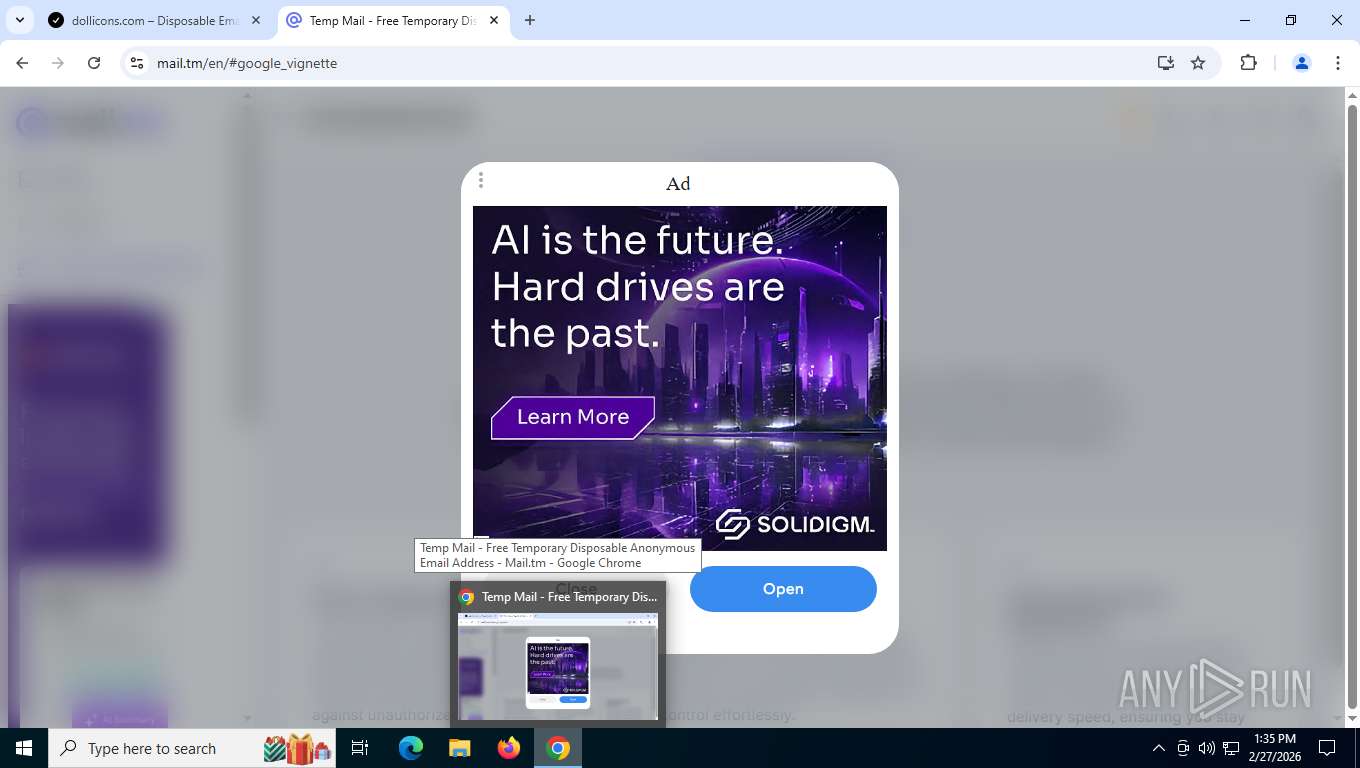Open the Windows Start menu

(24, 748)
